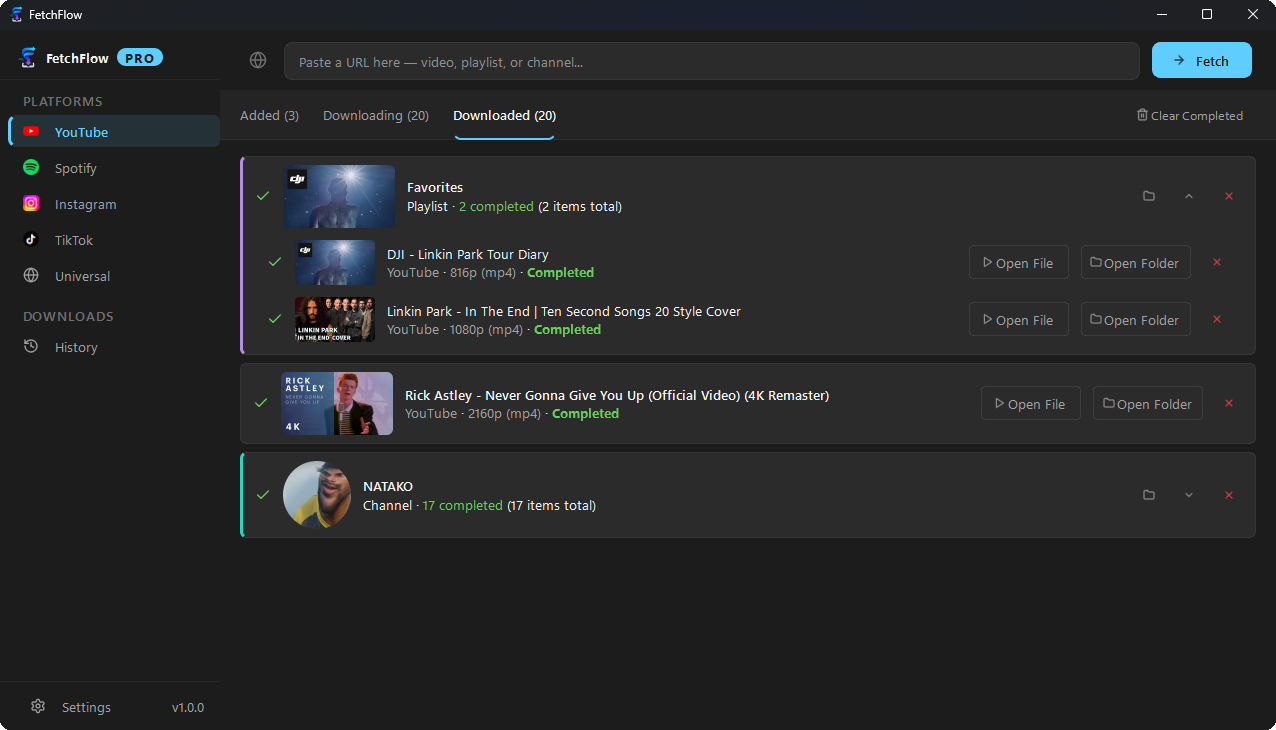The image size is (1276, 730).
Task: Select the Spotify platform icon
Action: click(31, 168)
